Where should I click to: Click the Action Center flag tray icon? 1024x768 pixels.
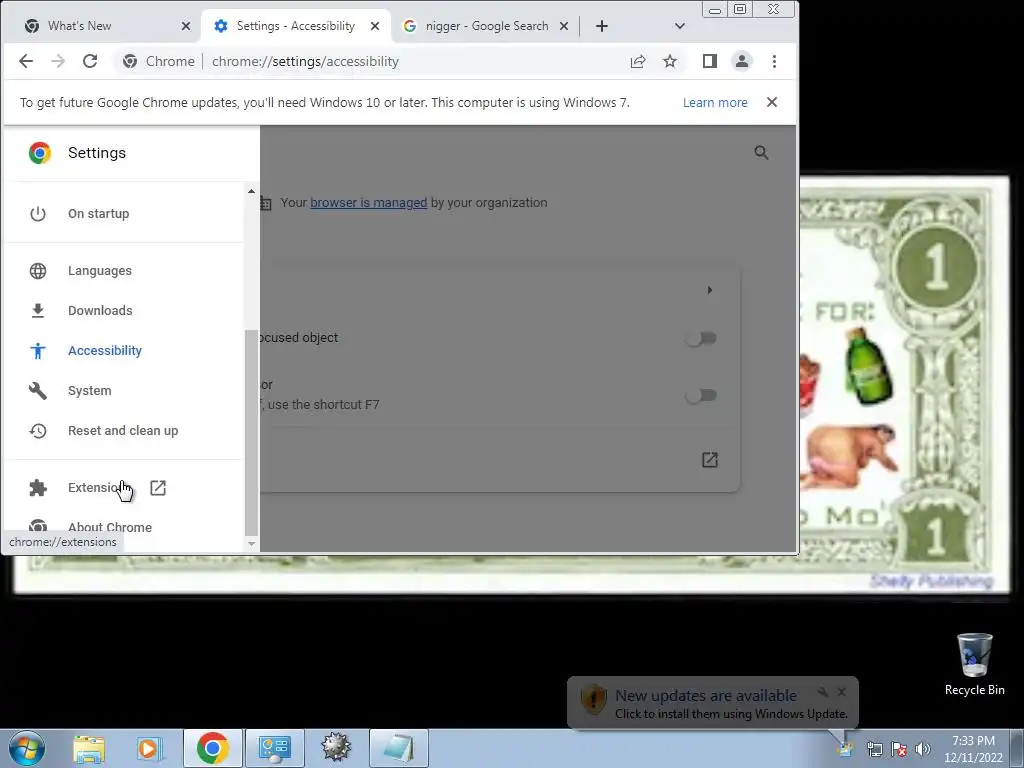[x=899, y=749]
